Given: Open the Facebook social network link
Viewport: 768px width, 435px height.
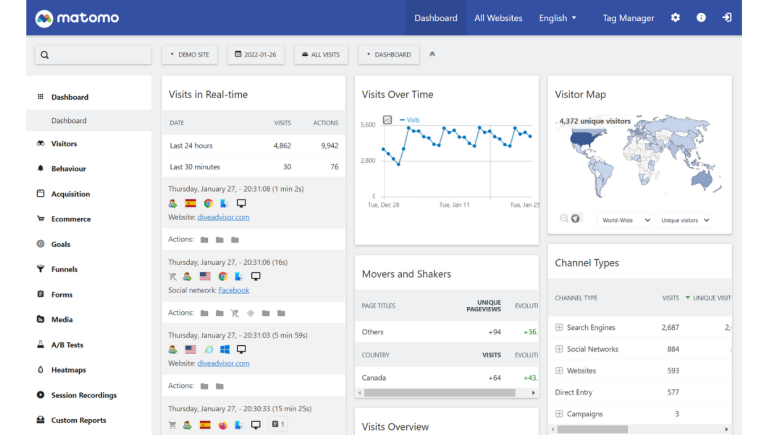Looking at the screenshot, I should coord(233,290).
